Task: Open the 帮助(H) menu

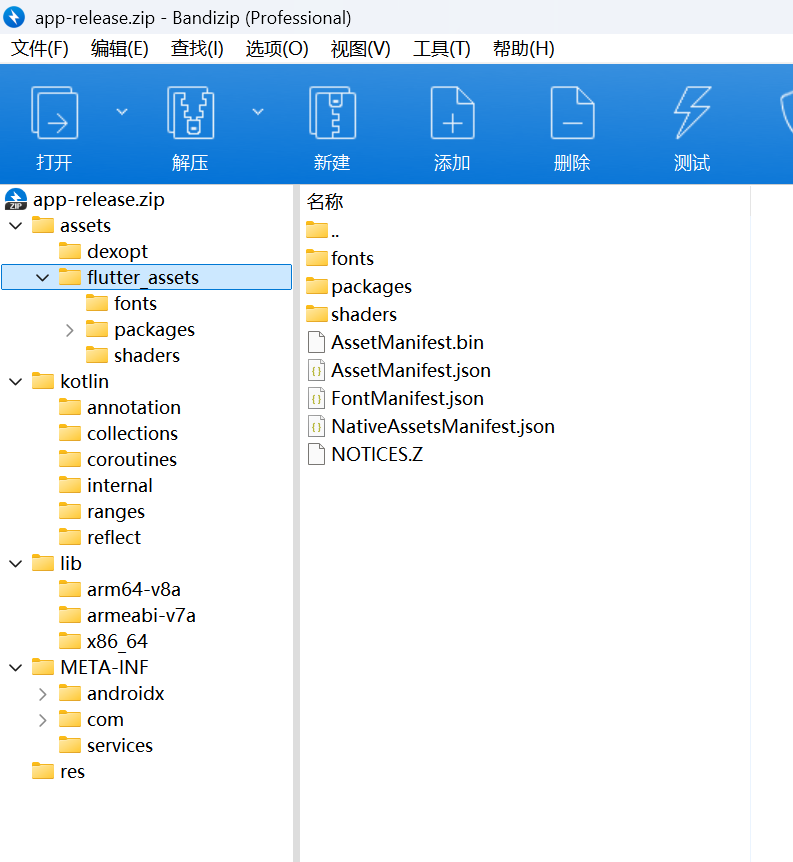Action: click(x=524, y=49)
